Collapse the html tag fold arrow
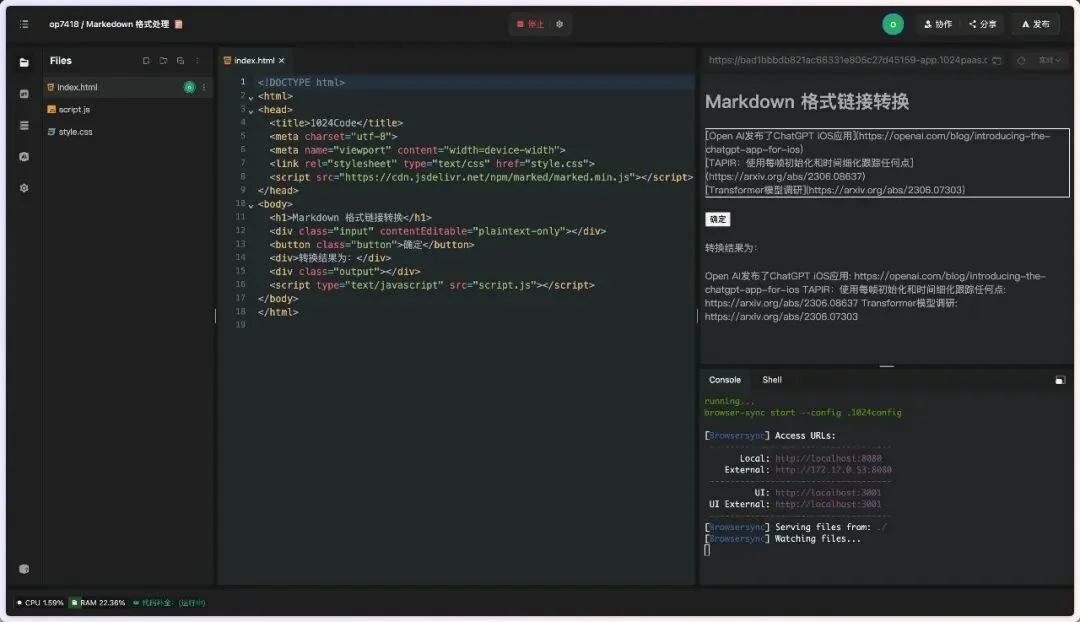The width and height of the screenshot is (1080, 622). click(251, 98)
